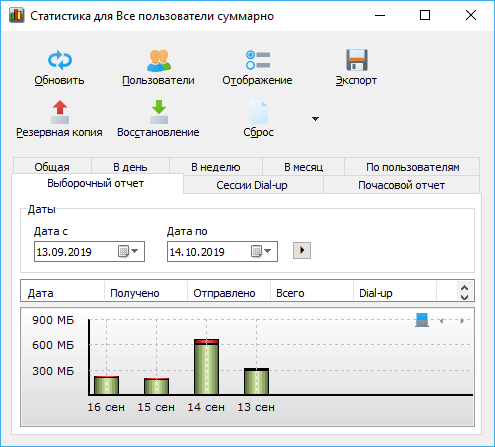
Task: Click the Экспорт floppy disk icon
Action: click(357, 60)
